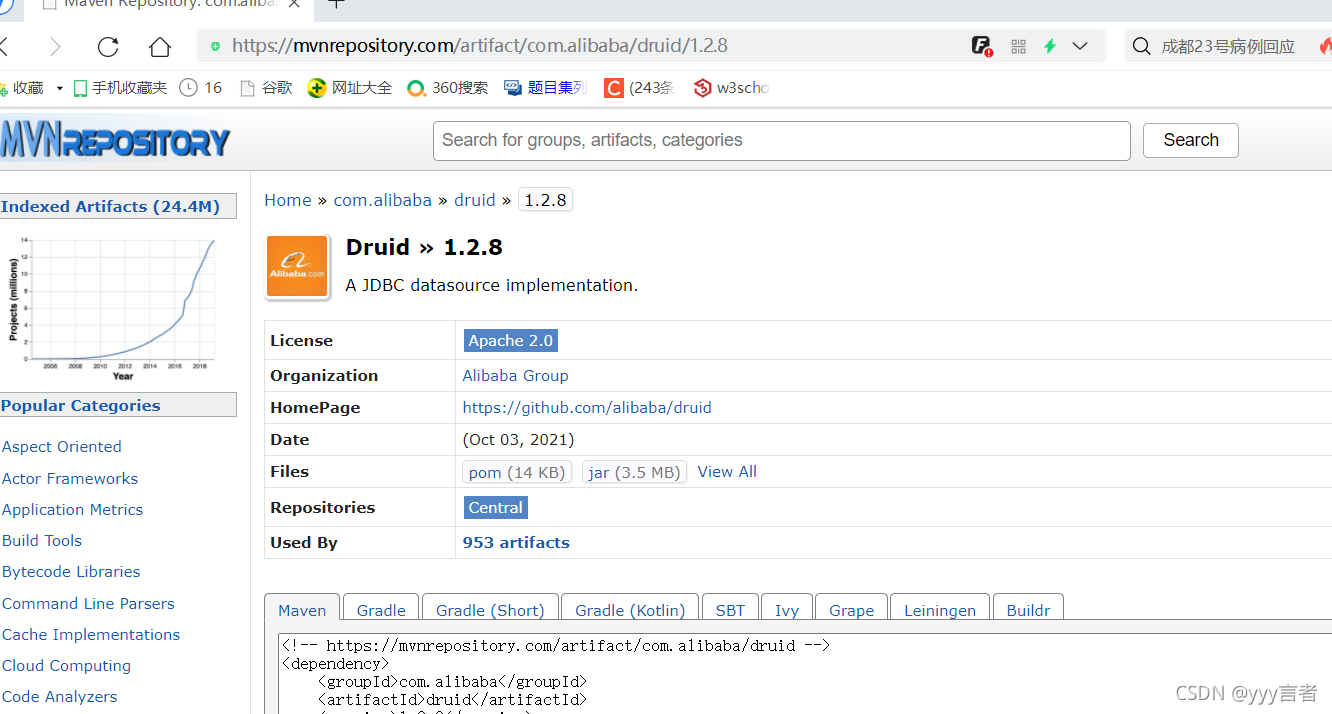Open the CSDN (243条 bookmark
The height and width of the screenshot is (714, 1332).
[x=639, y=88]
